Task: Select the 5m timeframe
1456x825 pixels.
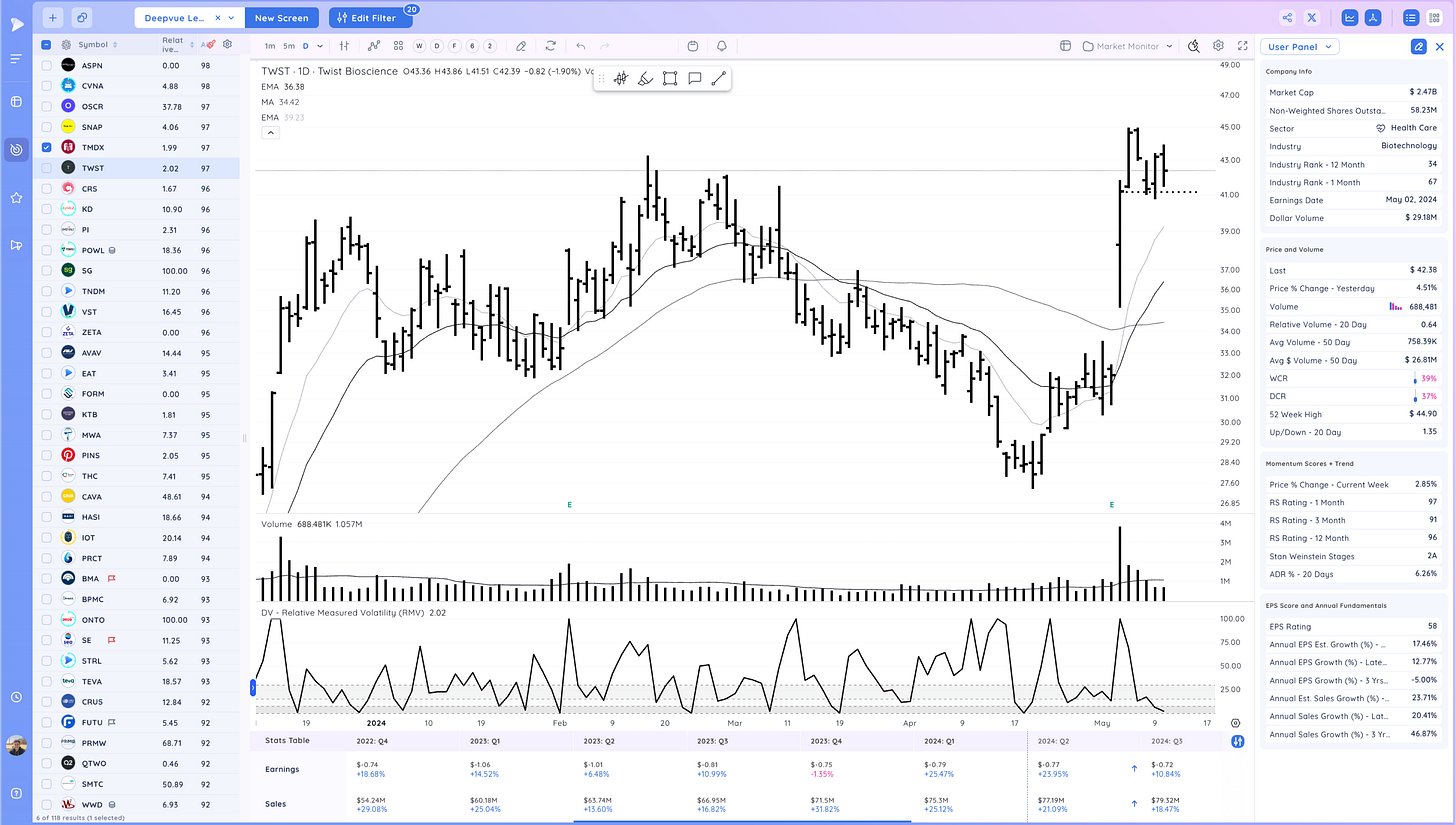Action: tap(288, 46)
